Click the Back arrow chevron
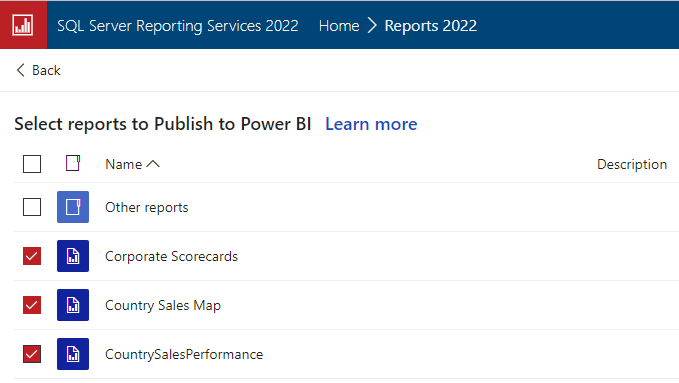Image resolution: width=679 pixels, height=383 pixels. (x=20, y=70)
